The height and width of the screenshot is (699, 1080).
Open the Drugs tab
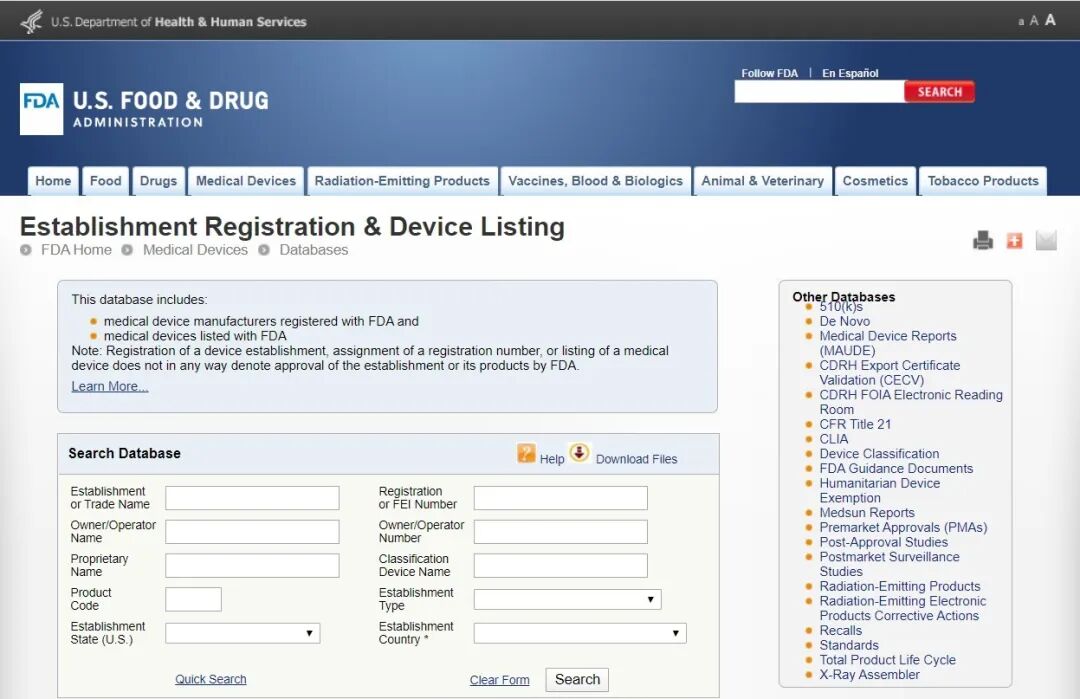tap(158, 181)
